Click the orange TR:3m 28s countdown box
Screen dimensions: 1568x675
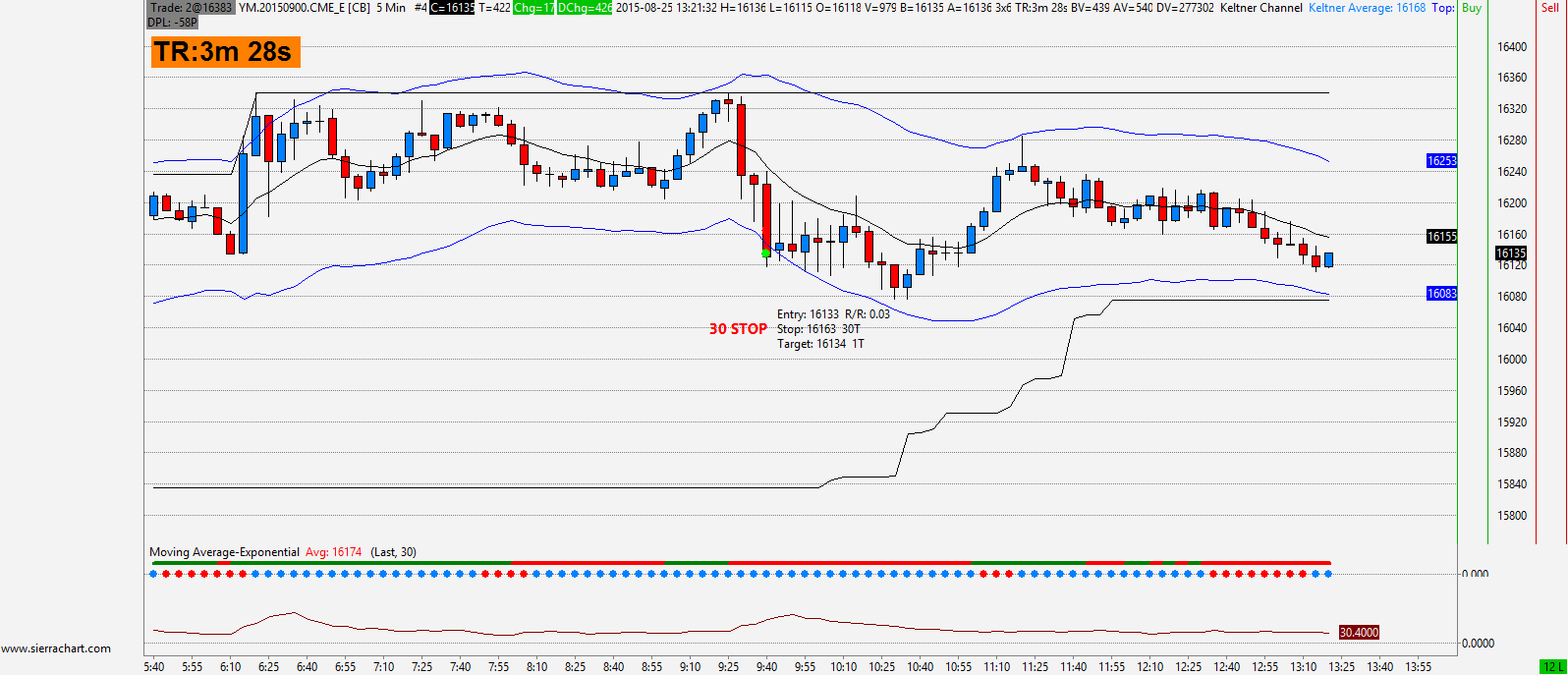[225, 51]
